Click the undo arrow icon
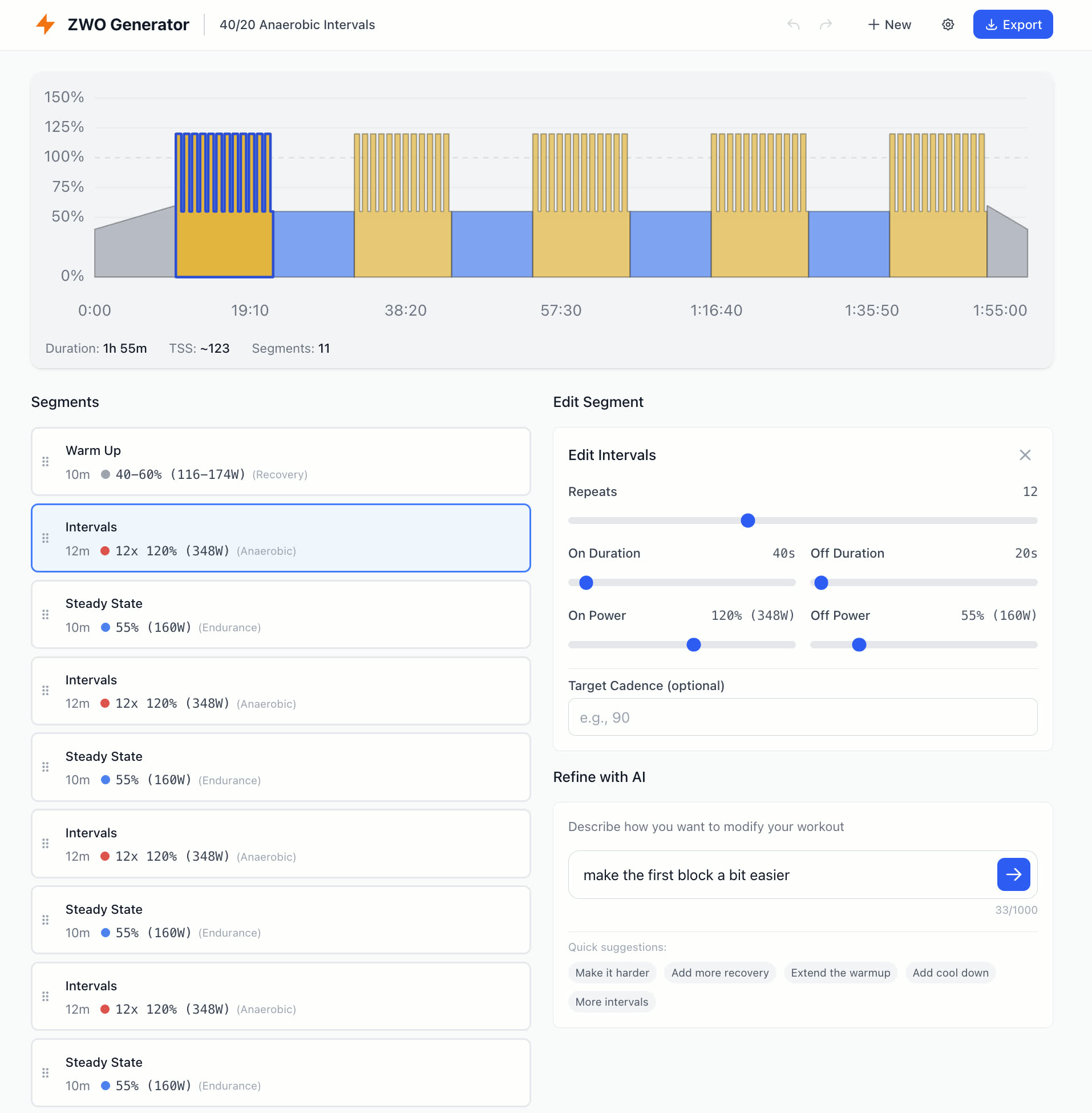The height and width of the screenshot is (1113, 1092). pos(793,25)
